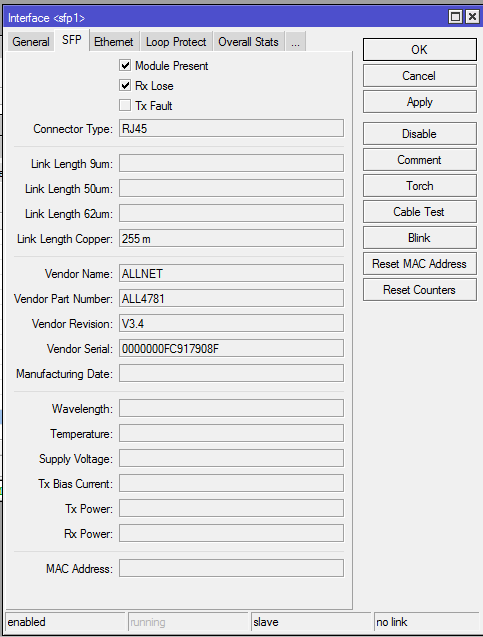
Task: Switch to the General tab
Action: pos(31,42)
